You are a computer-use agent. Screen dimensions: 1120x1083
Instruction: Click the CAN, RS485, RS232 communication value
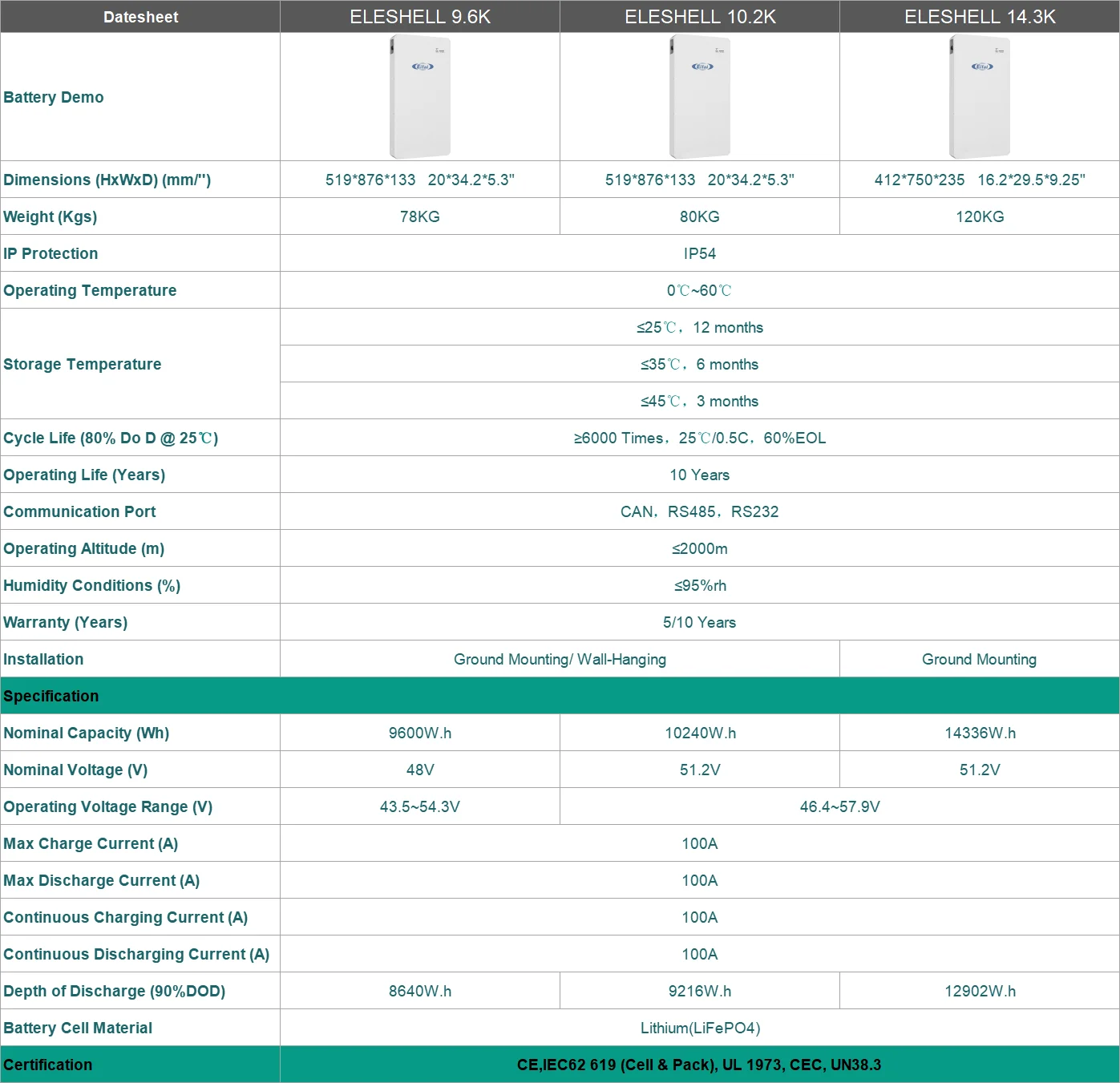click(x=699, y=511)
